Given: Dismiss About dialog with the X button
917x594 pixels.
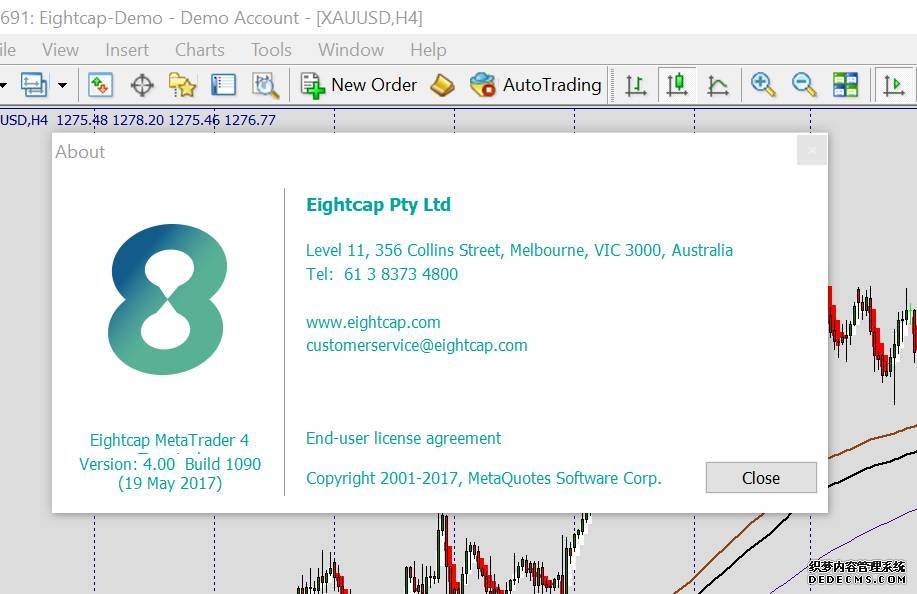Looking at the screenshot, I should pyautogui.click(x=812, y=150).
